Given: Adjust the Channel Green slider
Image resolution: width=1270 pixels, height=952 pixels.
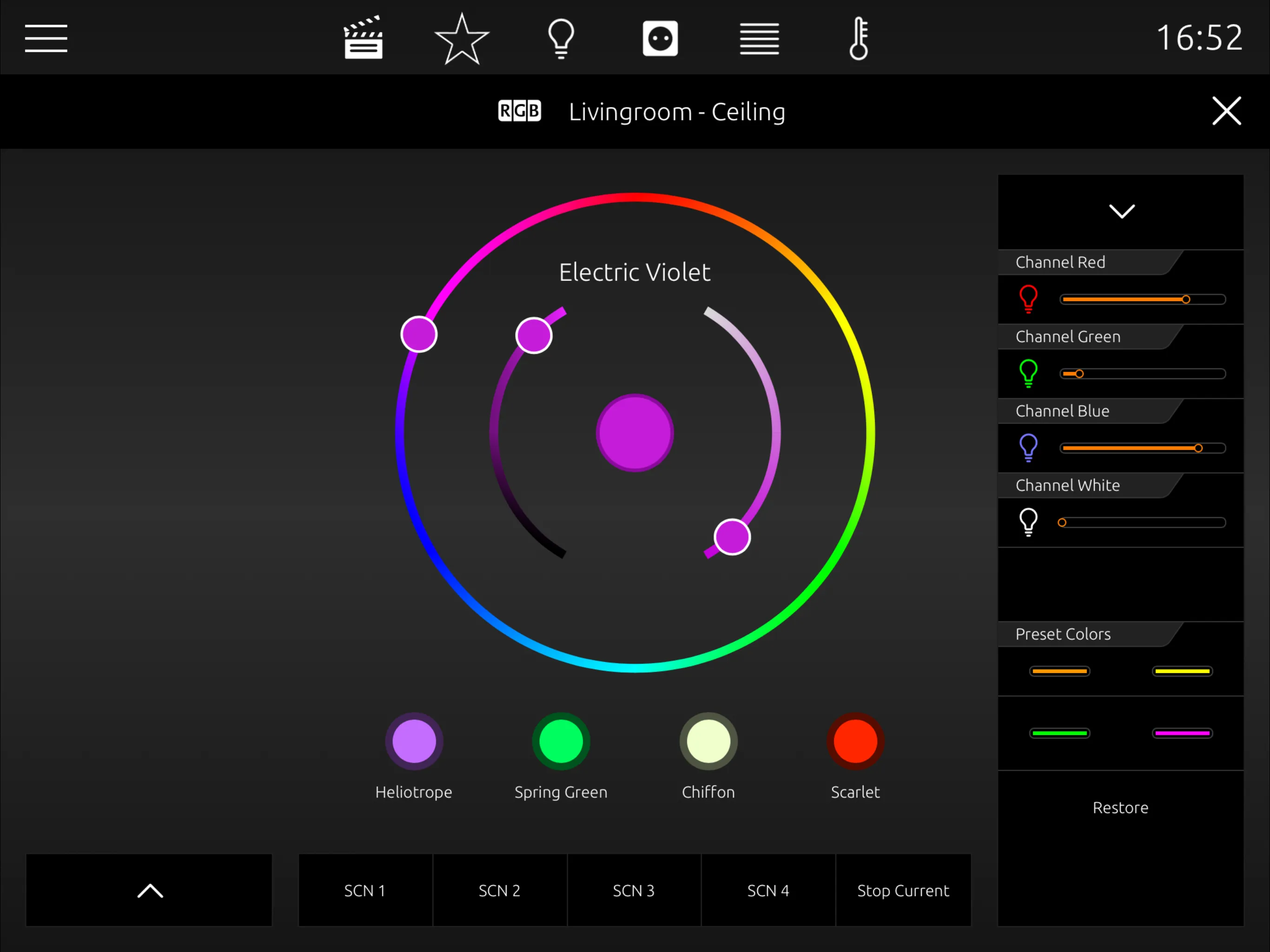Looking at the screenshot, I should pyautogui.click(x=1143, y=374).
